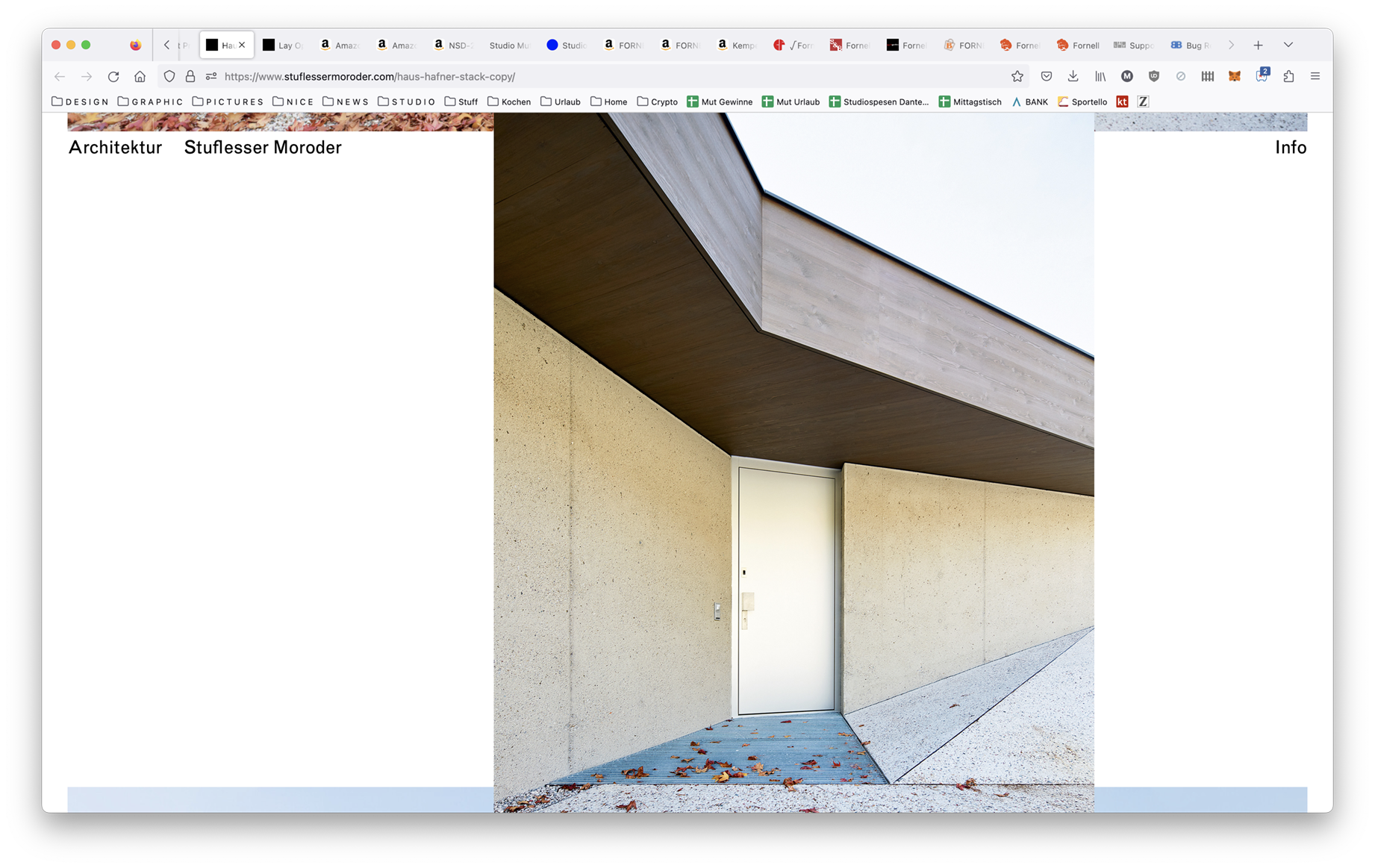Image resolution: width=1375 pixels, height=868 pixels.
Task: Expand hidden tabs with left scroll arrow
Action: click(x=167, y=45)
